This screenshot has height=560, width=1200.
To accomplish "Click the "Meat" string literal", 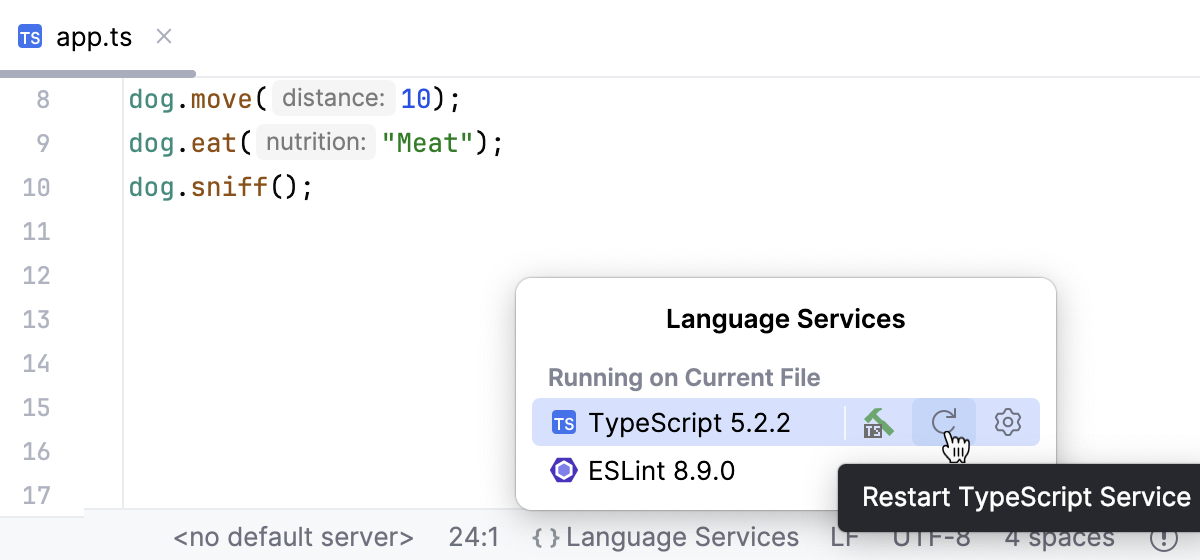I will click(428, 143).
